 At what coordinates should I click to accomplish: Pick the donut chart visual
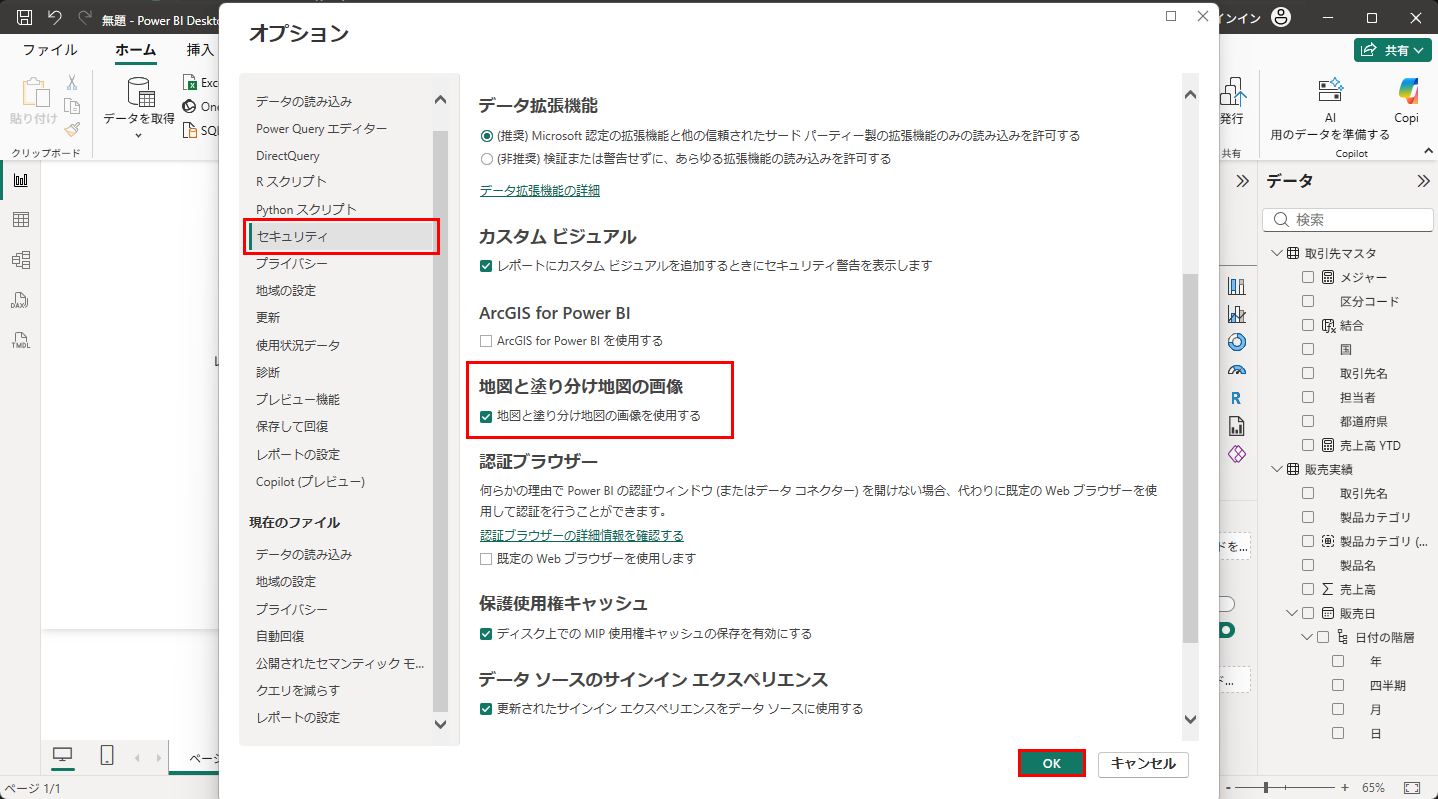1237,342
